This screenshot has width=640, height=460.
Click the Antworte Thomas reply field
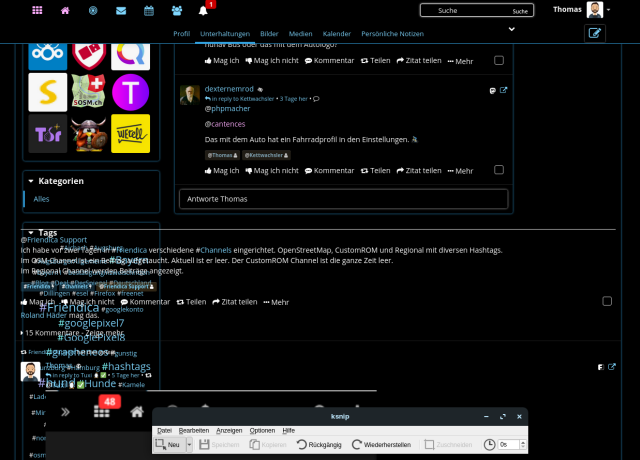tap(343, 199)
